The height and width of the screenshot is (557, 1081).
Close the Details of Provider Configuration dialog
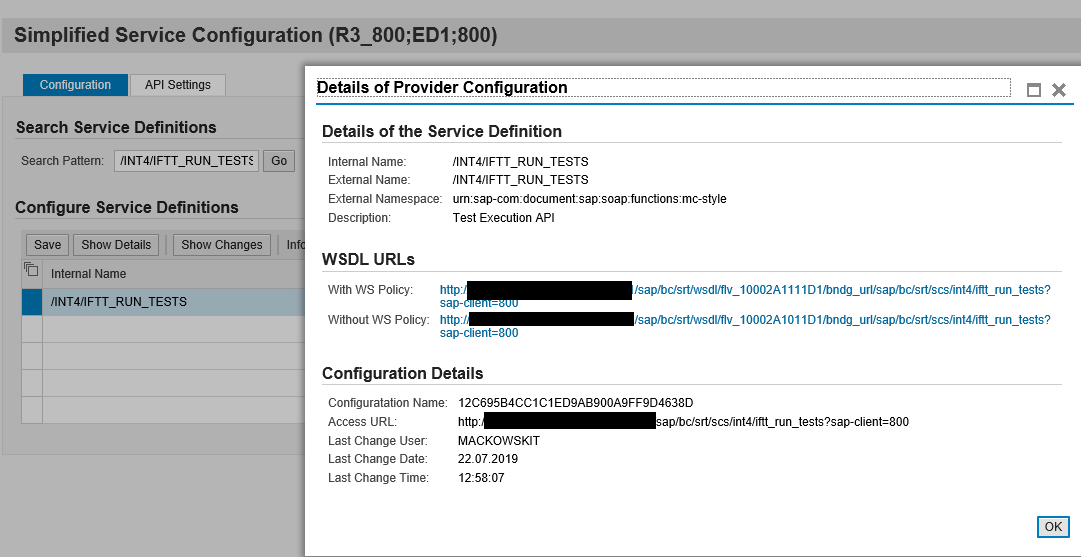coord(1059,90)
